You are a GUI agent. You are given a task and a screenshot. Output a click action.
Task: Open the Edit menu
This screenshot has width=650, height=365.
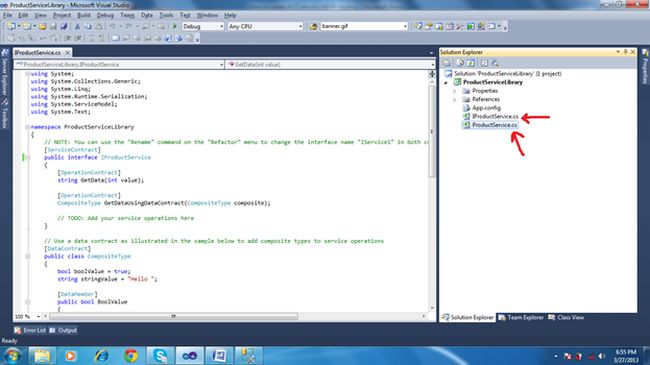(23, 15)
